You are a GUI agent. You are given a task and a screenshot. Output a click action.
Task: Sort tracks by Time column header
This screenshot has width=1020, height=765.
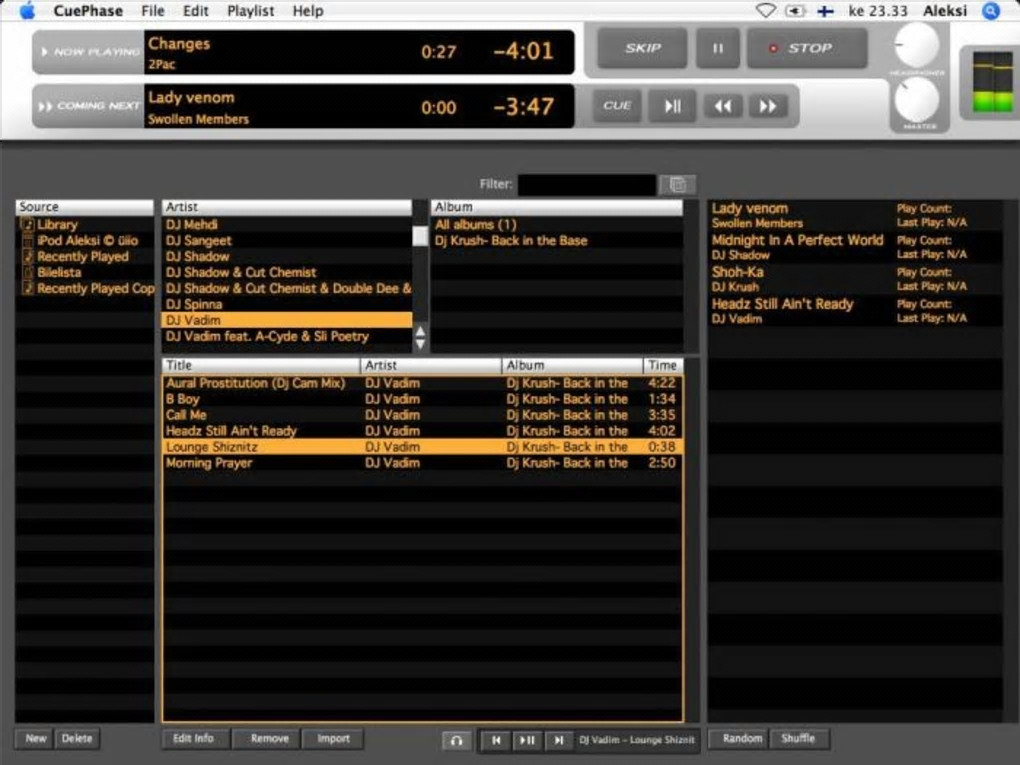(x=663, y=366)
